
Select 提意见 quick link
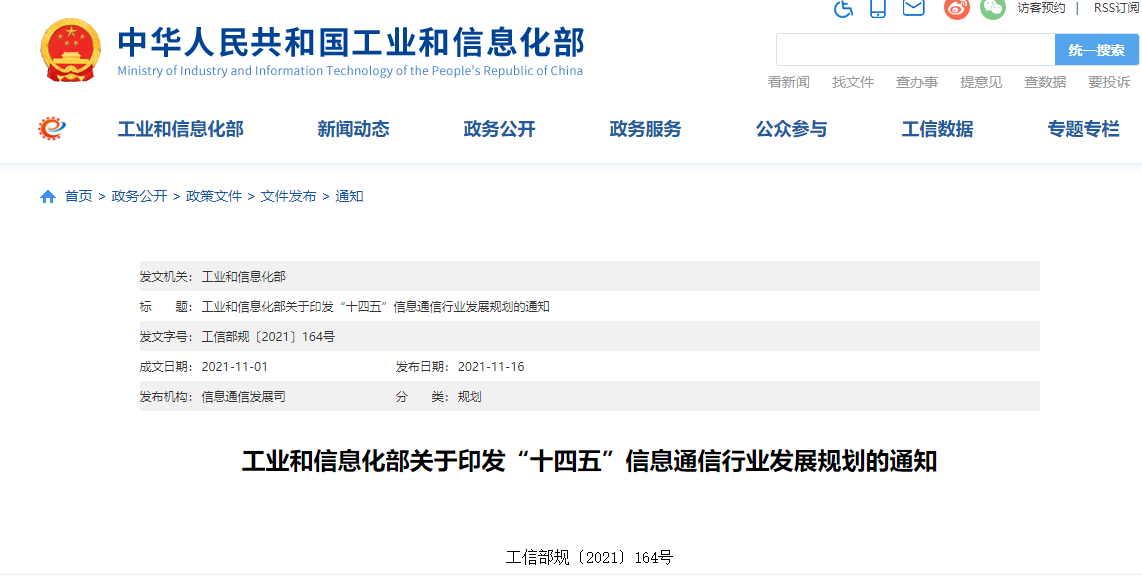981,82
